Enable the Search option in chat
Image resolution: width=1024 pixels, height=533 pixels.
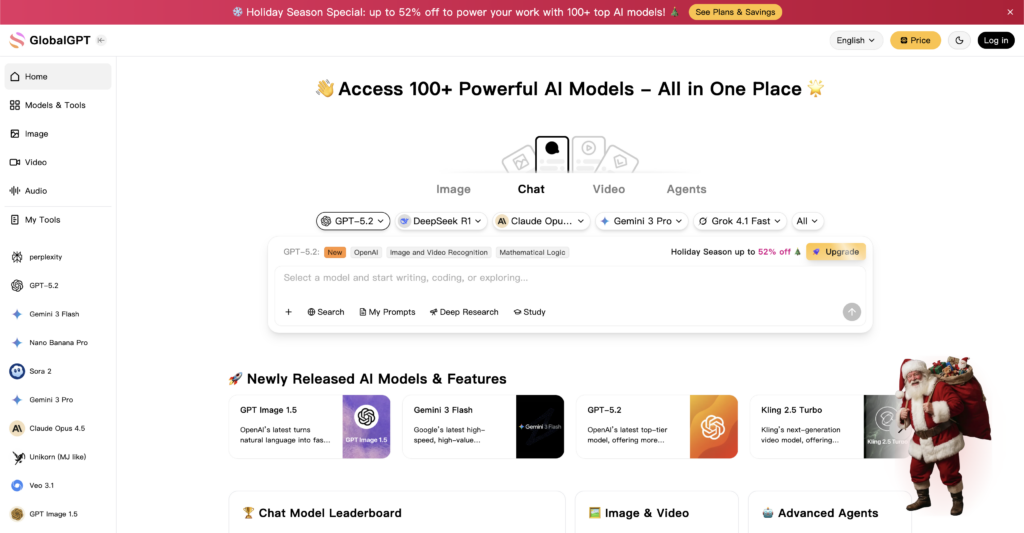click(325, 312)
